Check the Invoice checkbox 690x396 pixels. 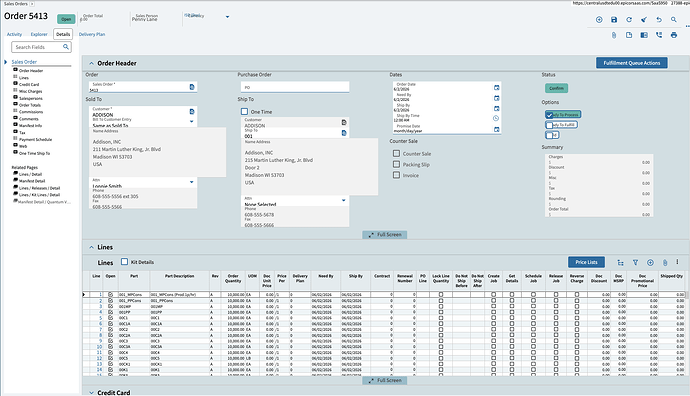396,175
